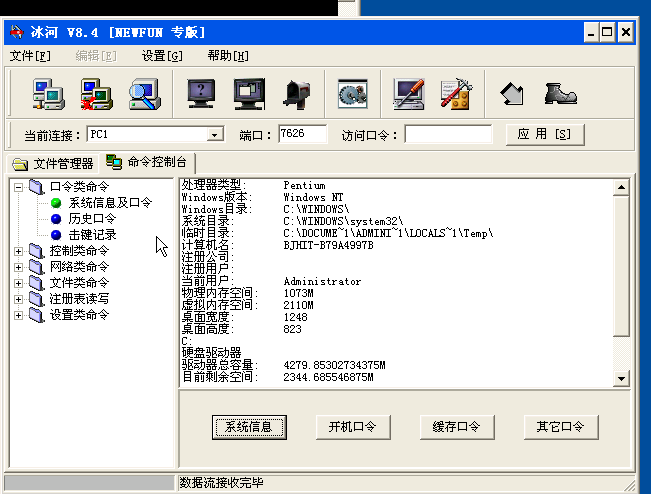Click the 其它口令 button
Viewport: 651px width, 494px height.
click(x=561, y=427)
